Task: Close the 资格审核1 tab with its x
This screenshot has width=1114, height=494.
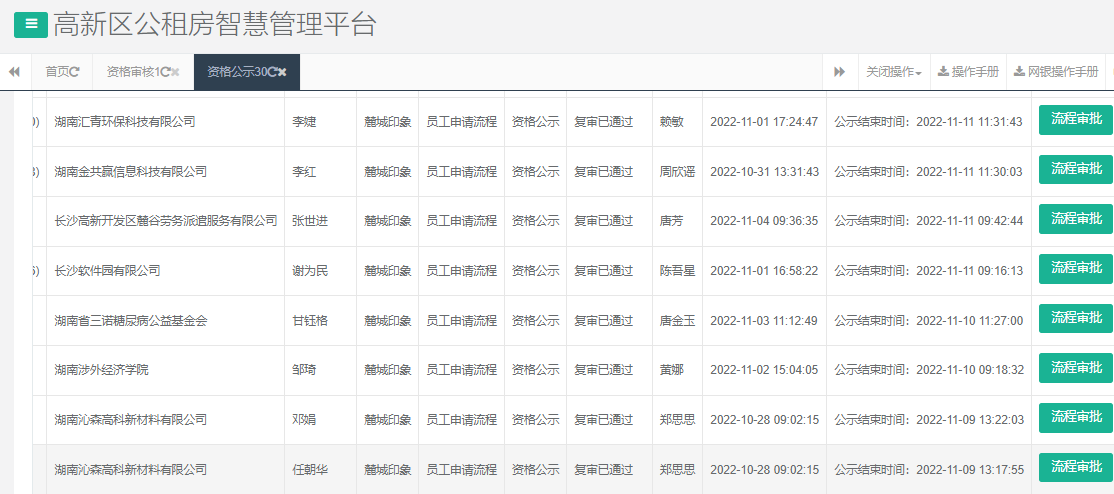Action: [175, 72]
